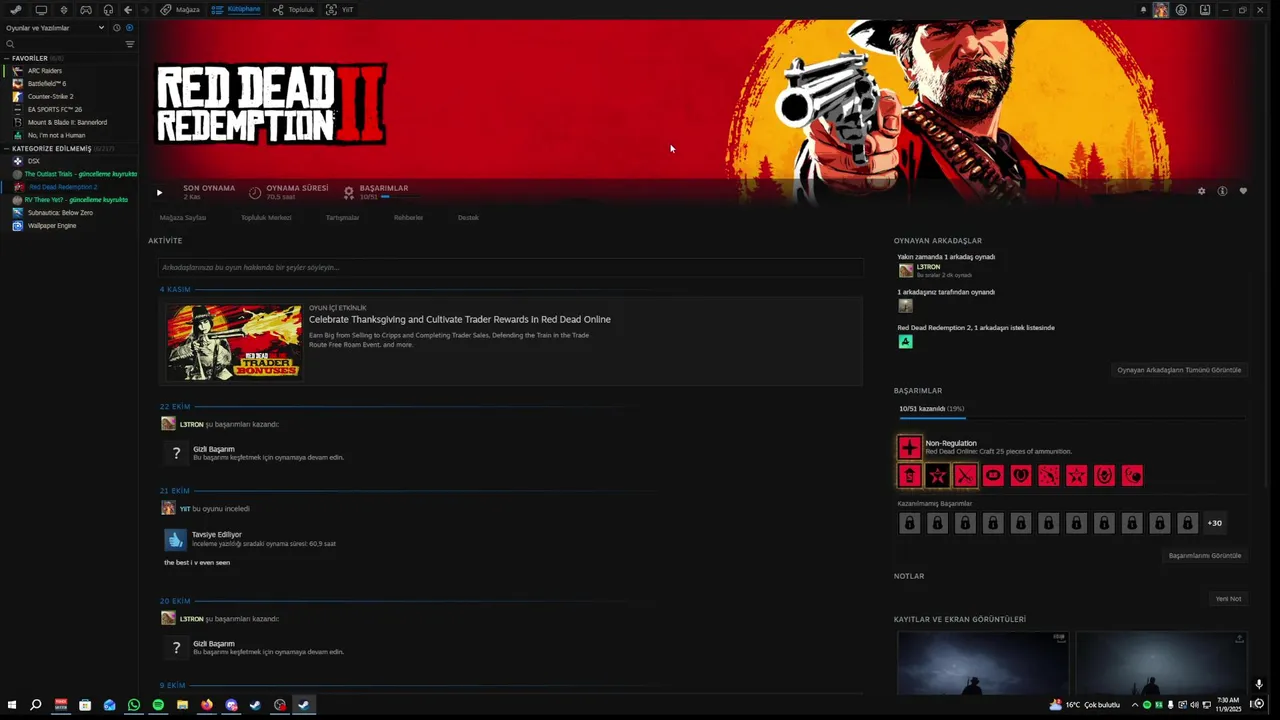The width and height of the screenshot is (1280, 720).
Task: Click the user avatar in top bar
Action: [1161, 10]
